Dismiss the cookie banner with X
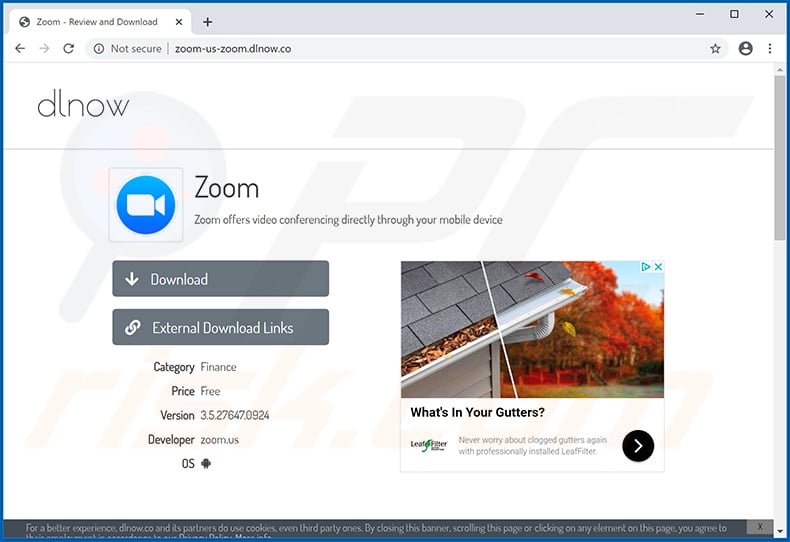The image size is (790, 542). click(x=760, y=527)
